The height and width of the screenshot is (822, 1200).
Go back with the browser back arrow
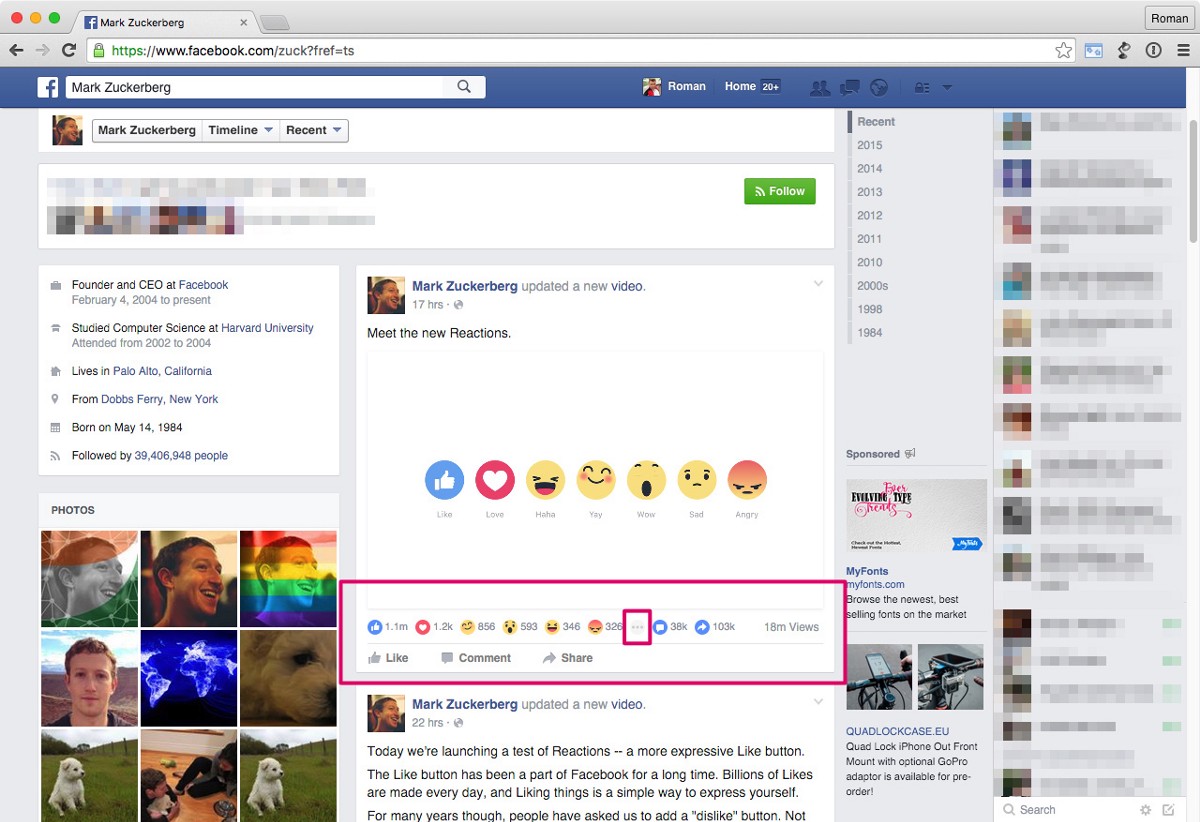coord(16,50)
